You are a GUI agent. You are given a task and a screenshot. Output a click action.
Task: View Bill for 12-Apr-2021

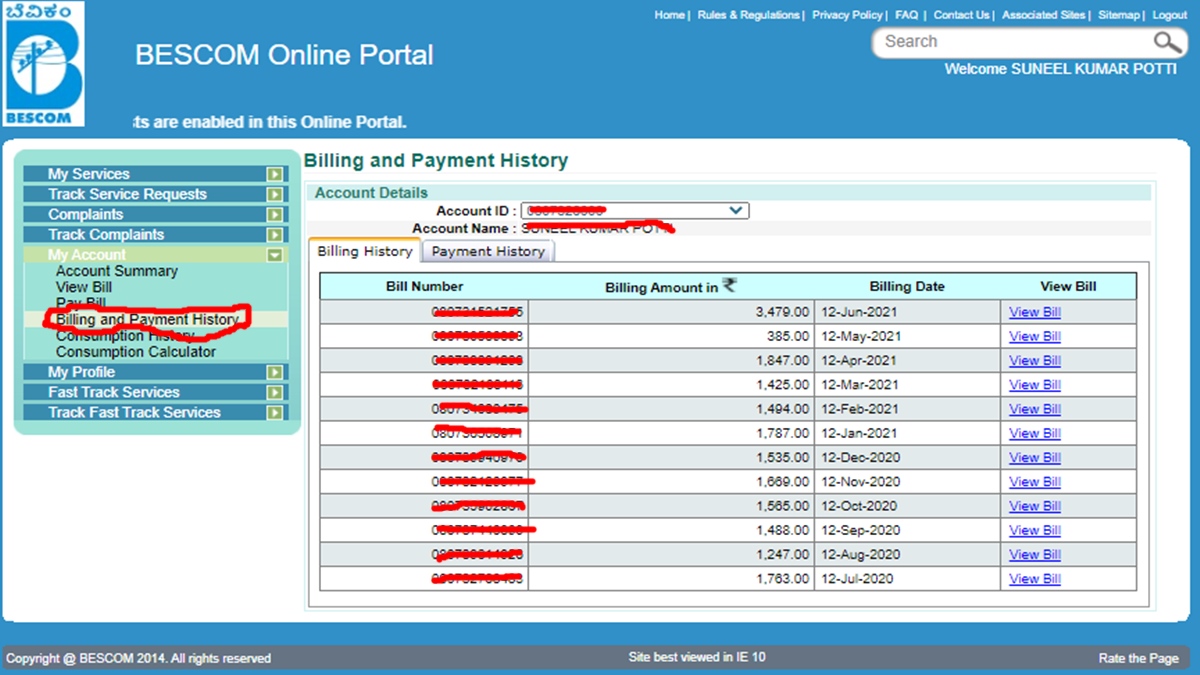pos(1035,360)
